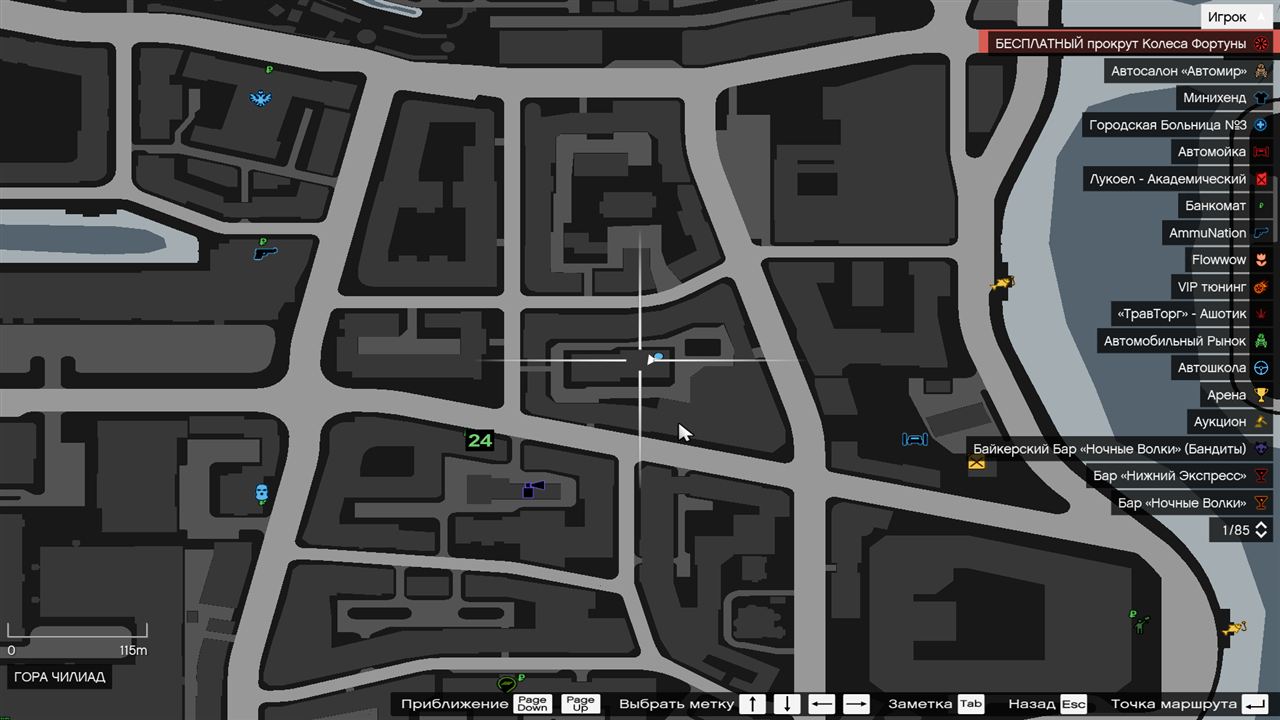Screen dimensions: 1280x720
Task: Select the green 24 store marker
Action: coord(480,440)
